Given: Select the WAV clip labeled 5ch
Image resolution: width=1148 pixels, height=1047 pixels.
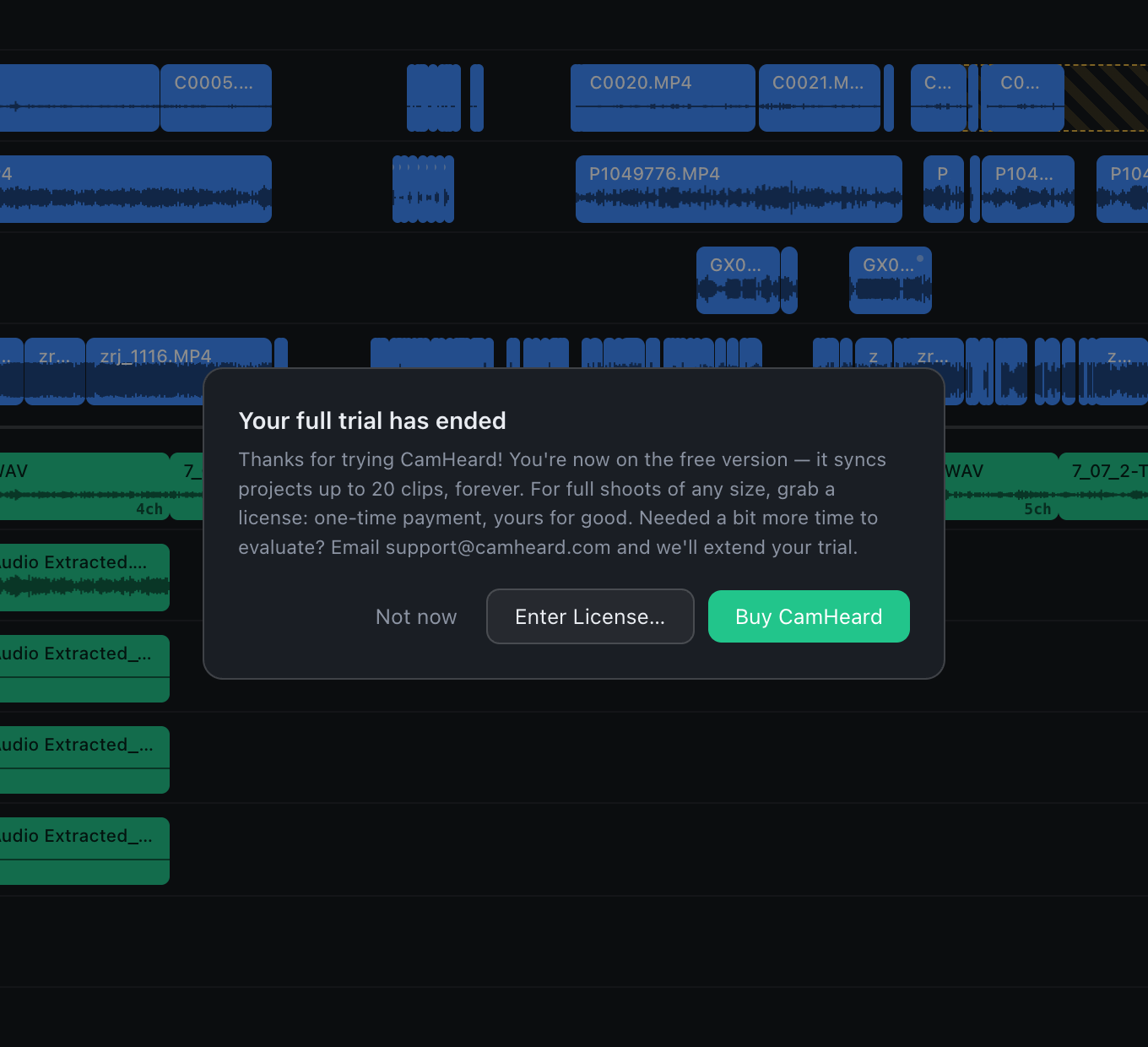Looking at the screenshot, I should click(1001, 486).
